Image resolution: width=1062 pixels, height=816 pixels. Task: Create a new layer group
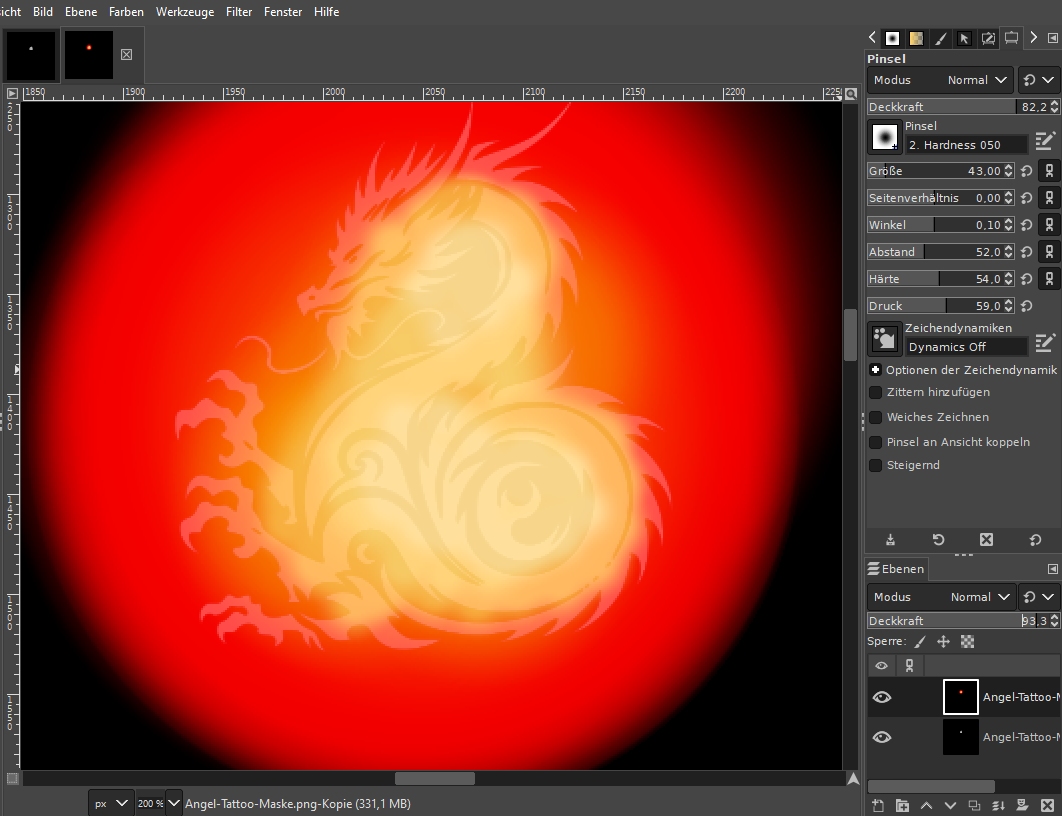click(x=902, y=806)
